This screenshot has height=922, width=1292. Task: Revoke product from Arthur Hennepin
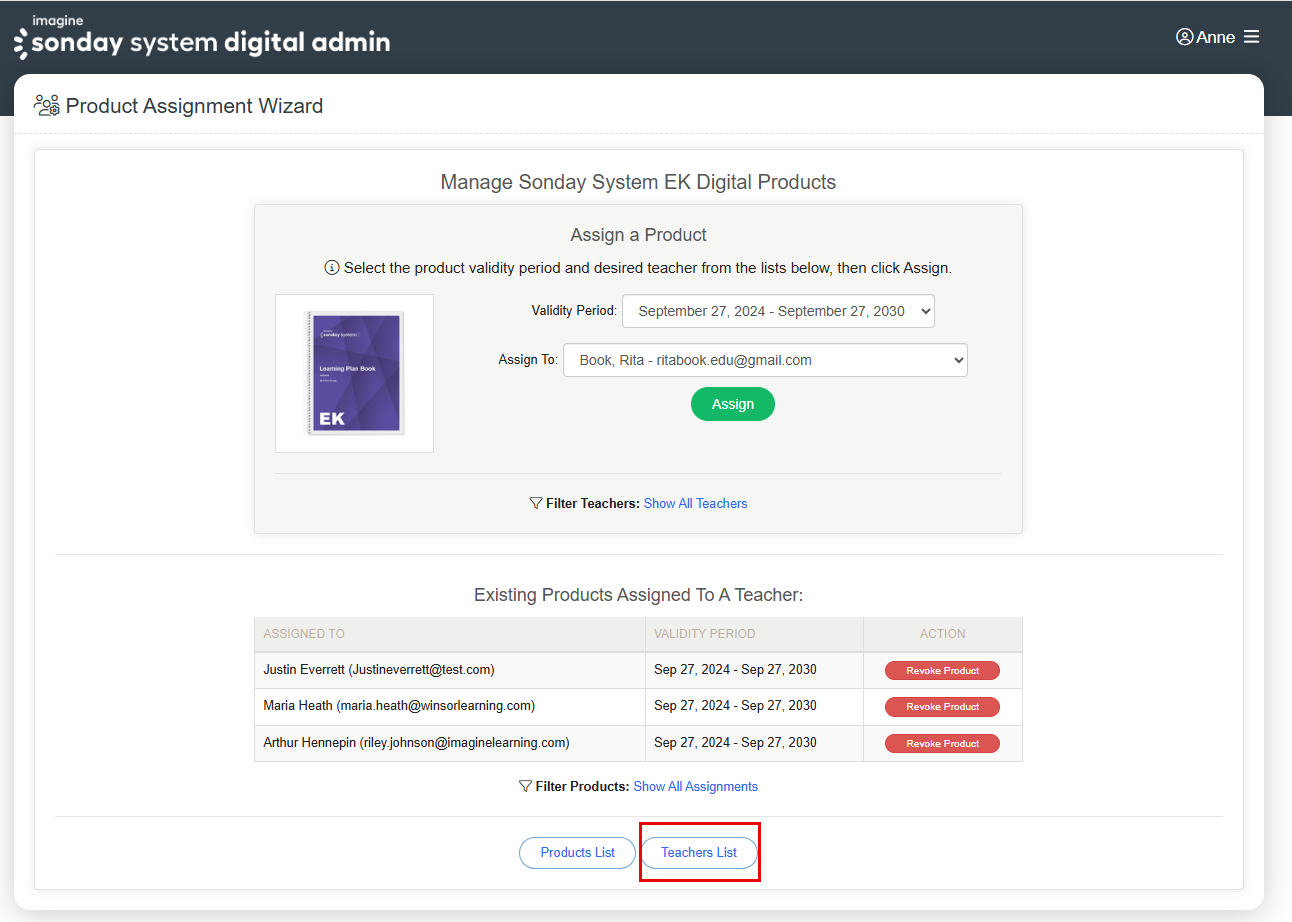tap(942, 743)
